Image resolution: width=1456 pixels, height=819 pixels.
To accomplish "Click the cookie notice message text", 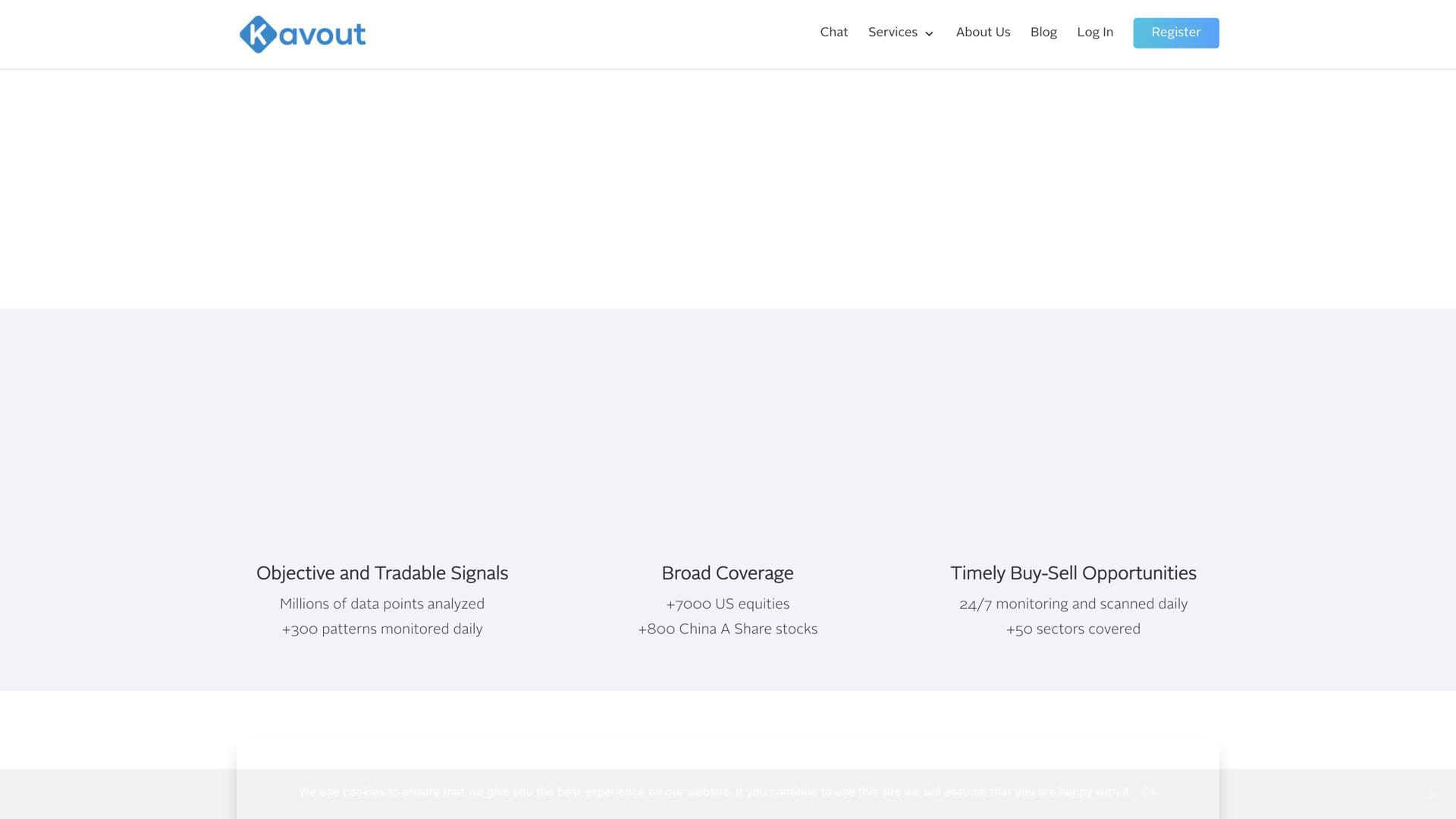I will pyautogui.click(x=714, y=792).
